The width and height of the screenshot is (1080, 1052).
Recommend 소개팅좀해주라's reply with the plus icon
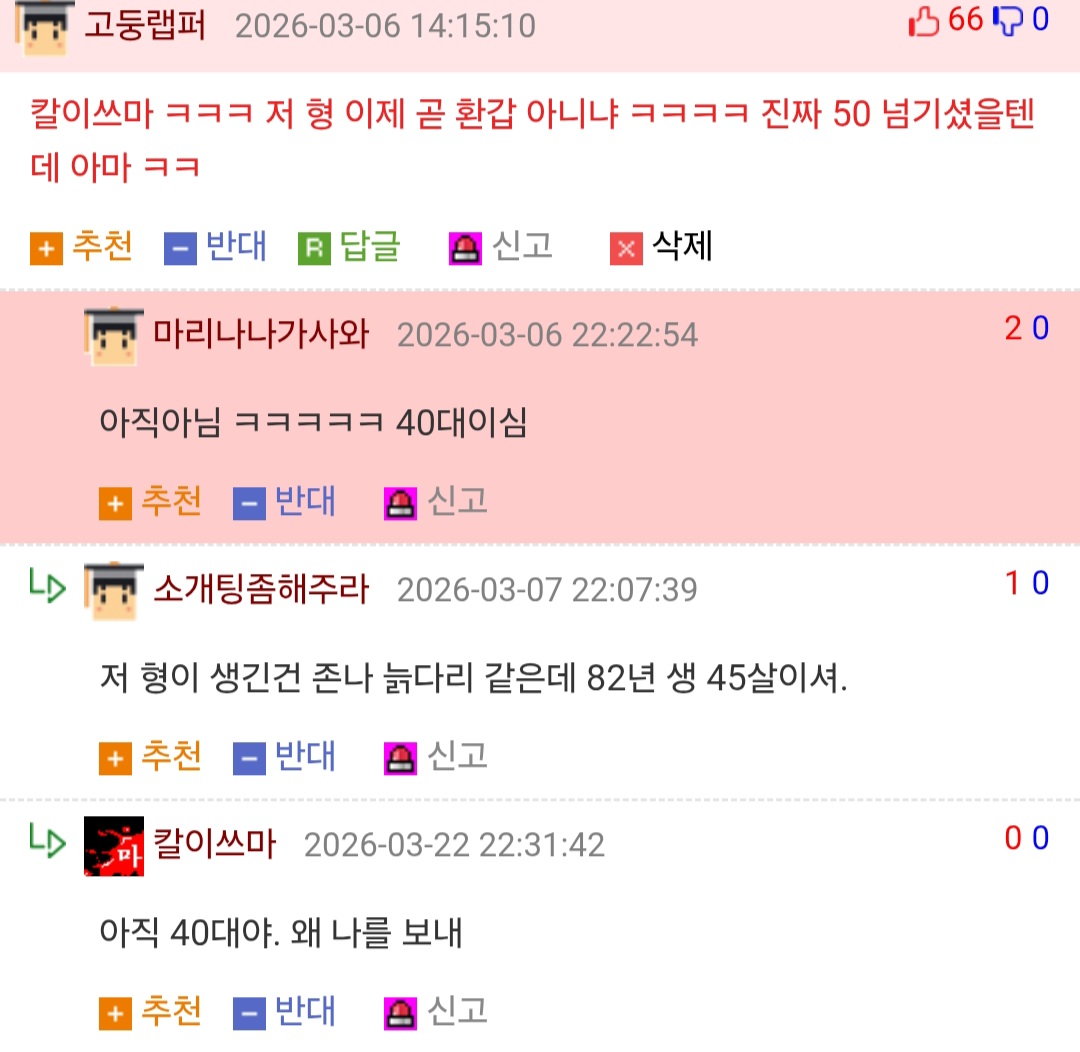[x=115, y=759]
